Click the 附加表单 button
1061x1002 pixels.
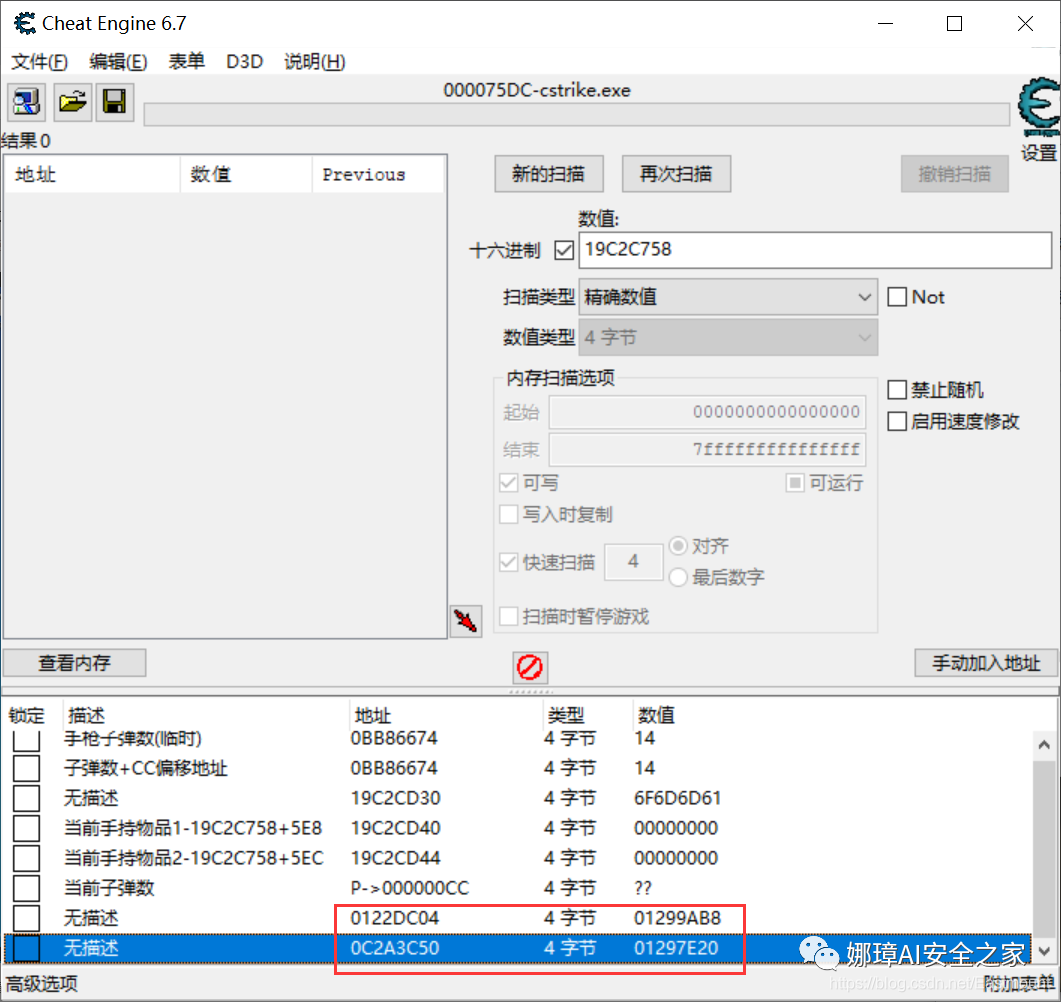pos(1018,984)
